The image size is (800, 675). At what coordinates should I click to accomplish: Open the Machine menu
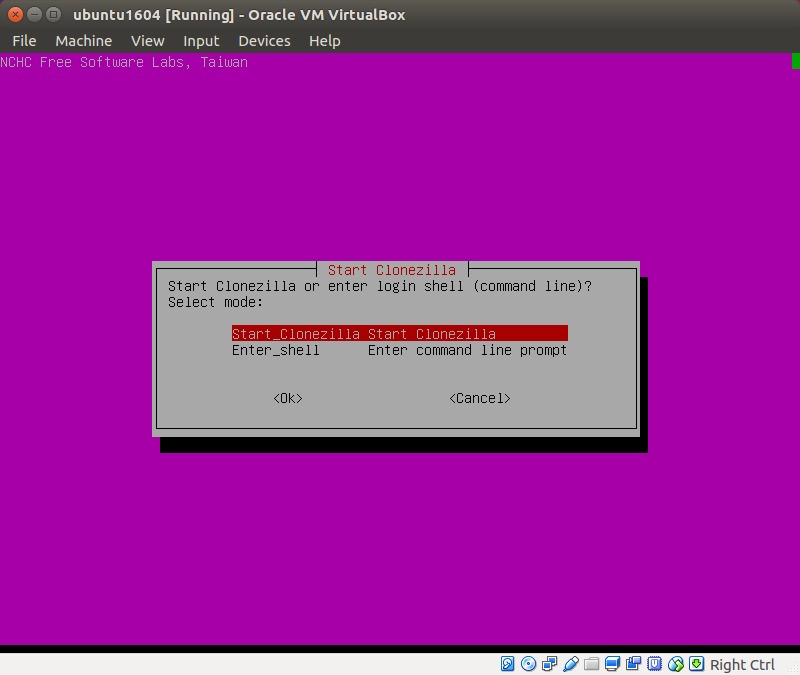point(83,41)
